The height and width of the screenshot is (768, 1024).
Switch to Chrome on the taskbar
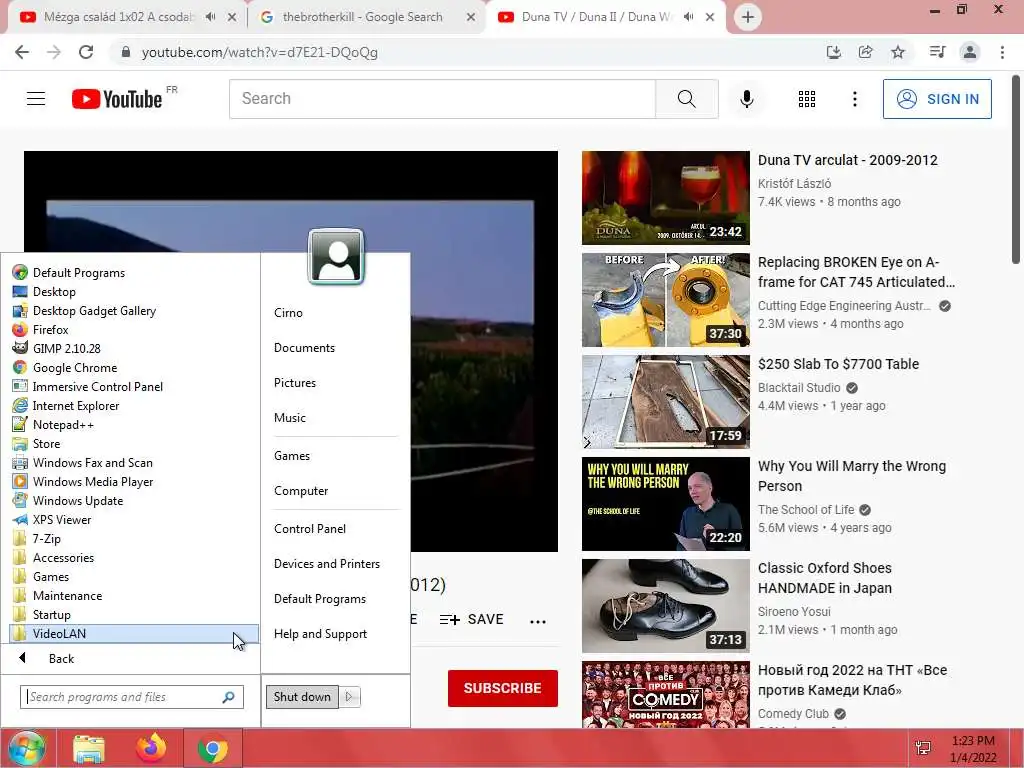[x=213, y=749]
